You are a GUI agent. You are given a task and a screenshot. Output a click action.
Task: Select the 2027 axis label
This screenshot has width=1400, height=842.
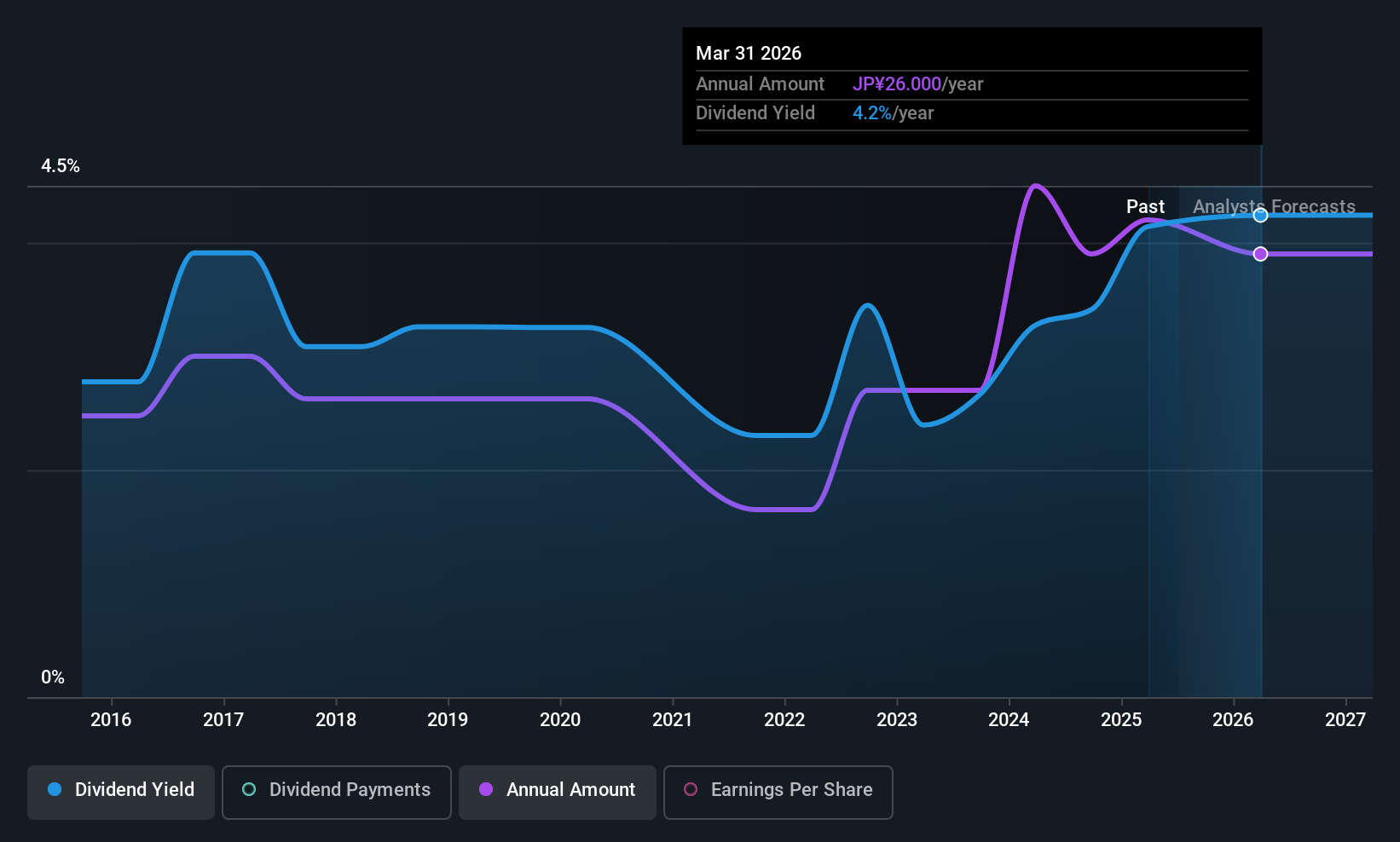[1345, 719]
